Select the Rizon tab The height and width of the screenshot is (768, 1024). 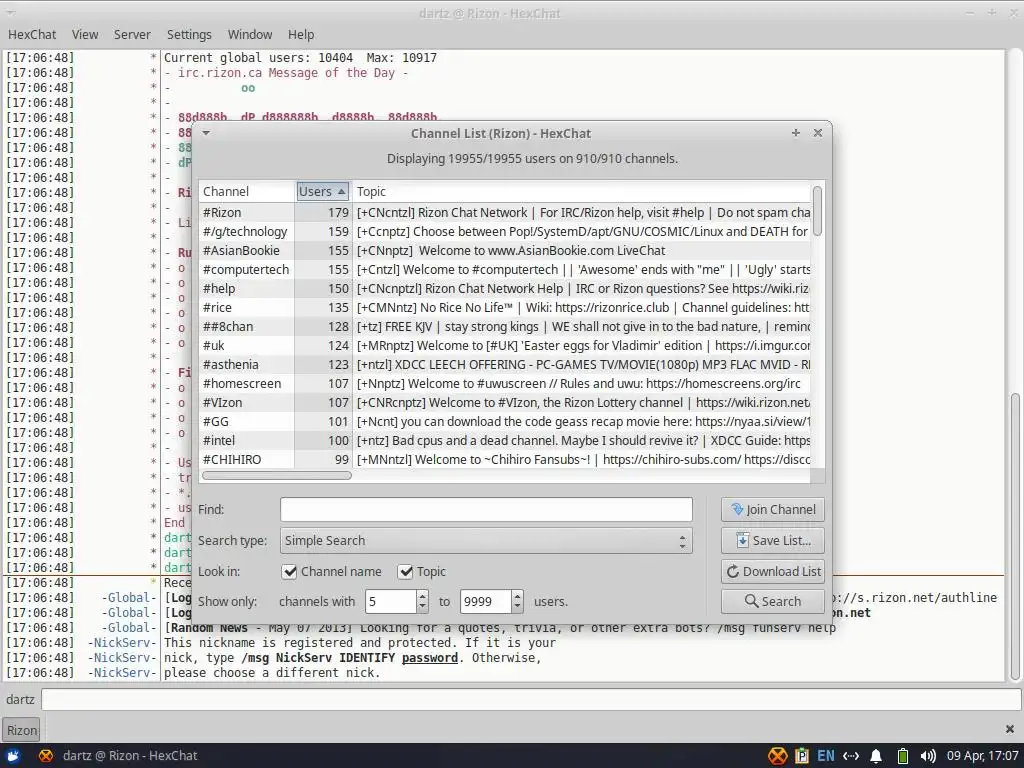click(22, 730)
